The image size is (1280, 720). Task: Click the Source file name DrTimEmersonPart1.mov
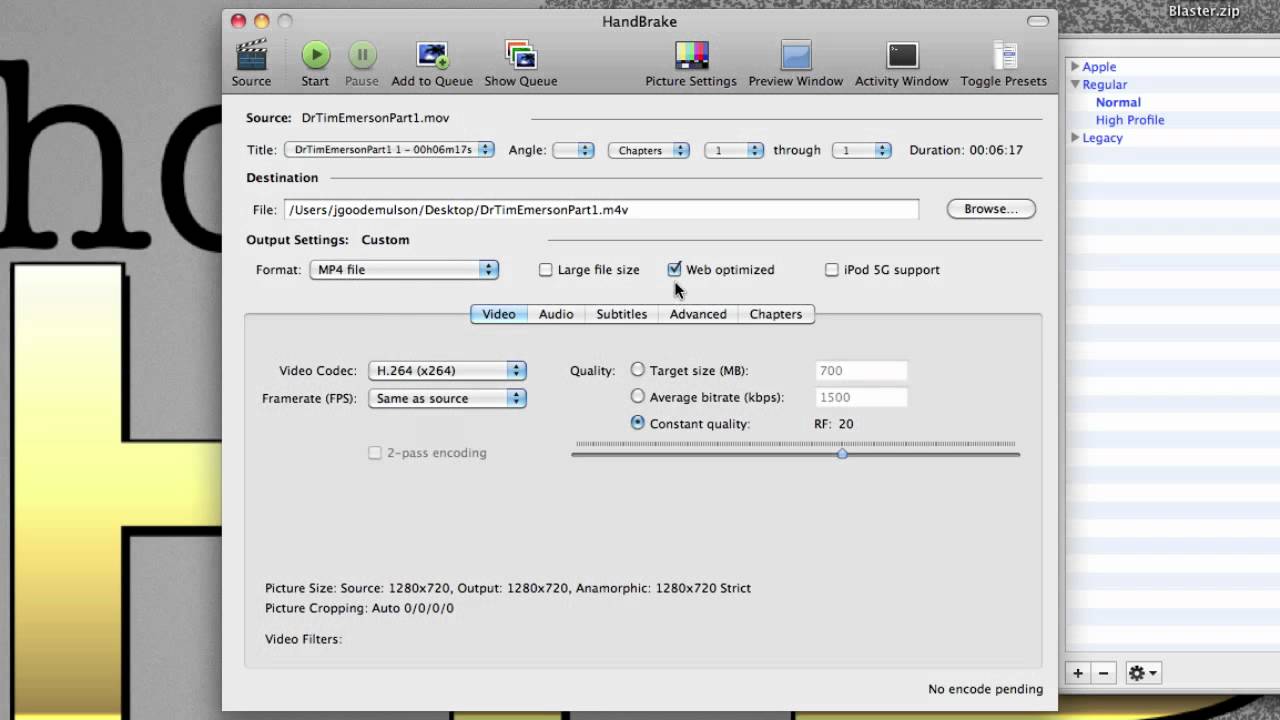click(x=375, y=118)
